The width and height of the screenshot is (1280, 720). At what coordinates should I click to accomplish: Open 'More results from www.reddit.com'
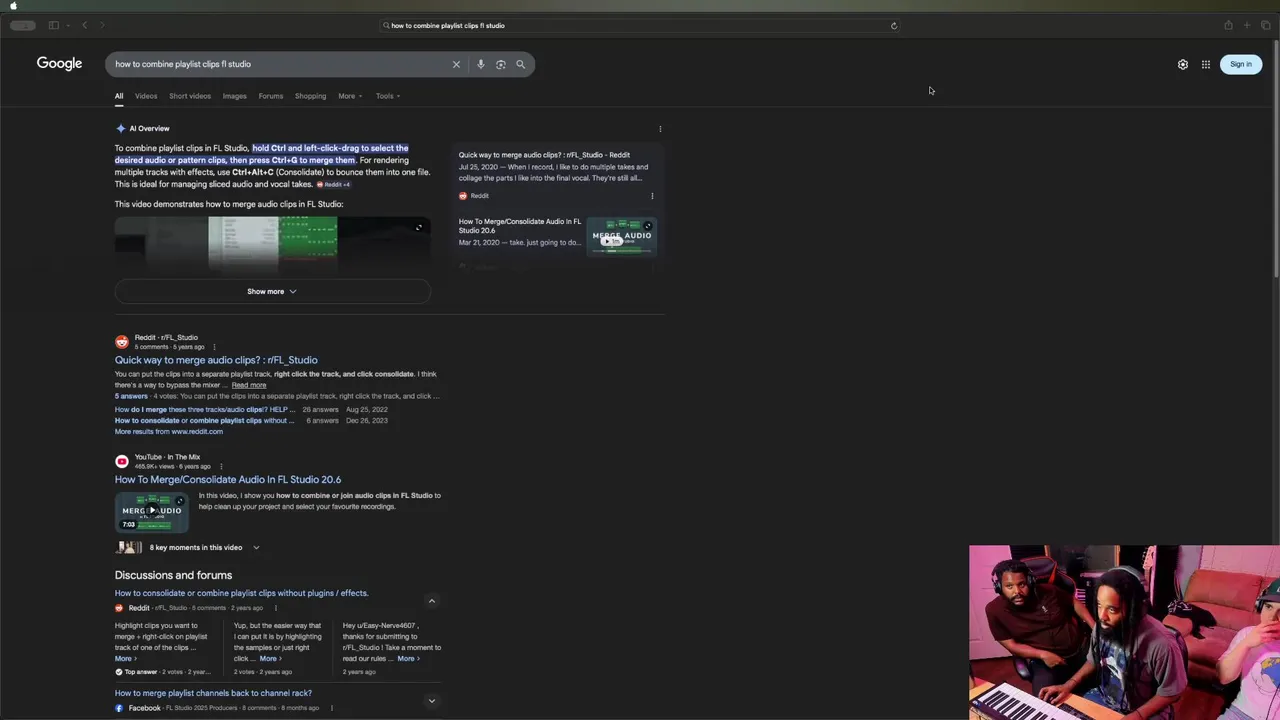(x=169, y=432)
